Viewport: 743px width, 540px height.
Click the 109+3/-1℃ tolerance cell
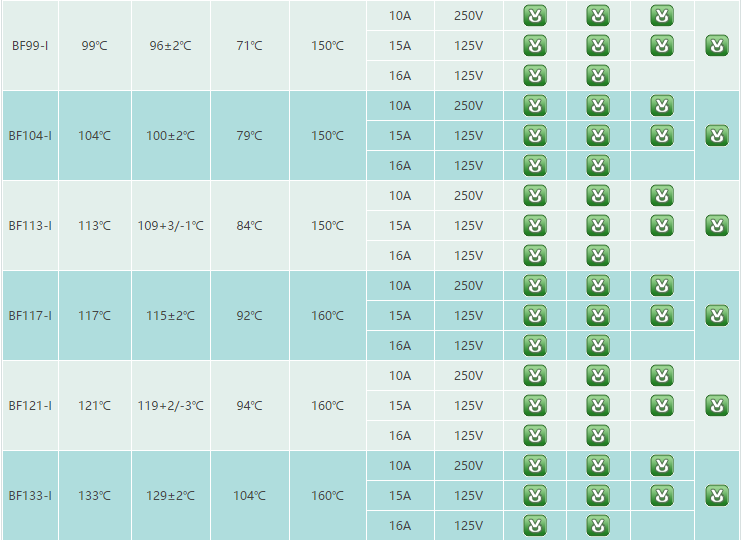coord(170,226)
